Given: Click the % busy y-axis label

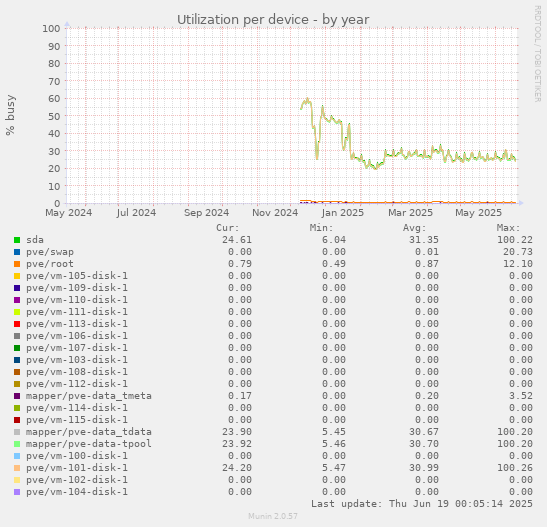Looking at the screenshot, I should (x=10, y=115).
